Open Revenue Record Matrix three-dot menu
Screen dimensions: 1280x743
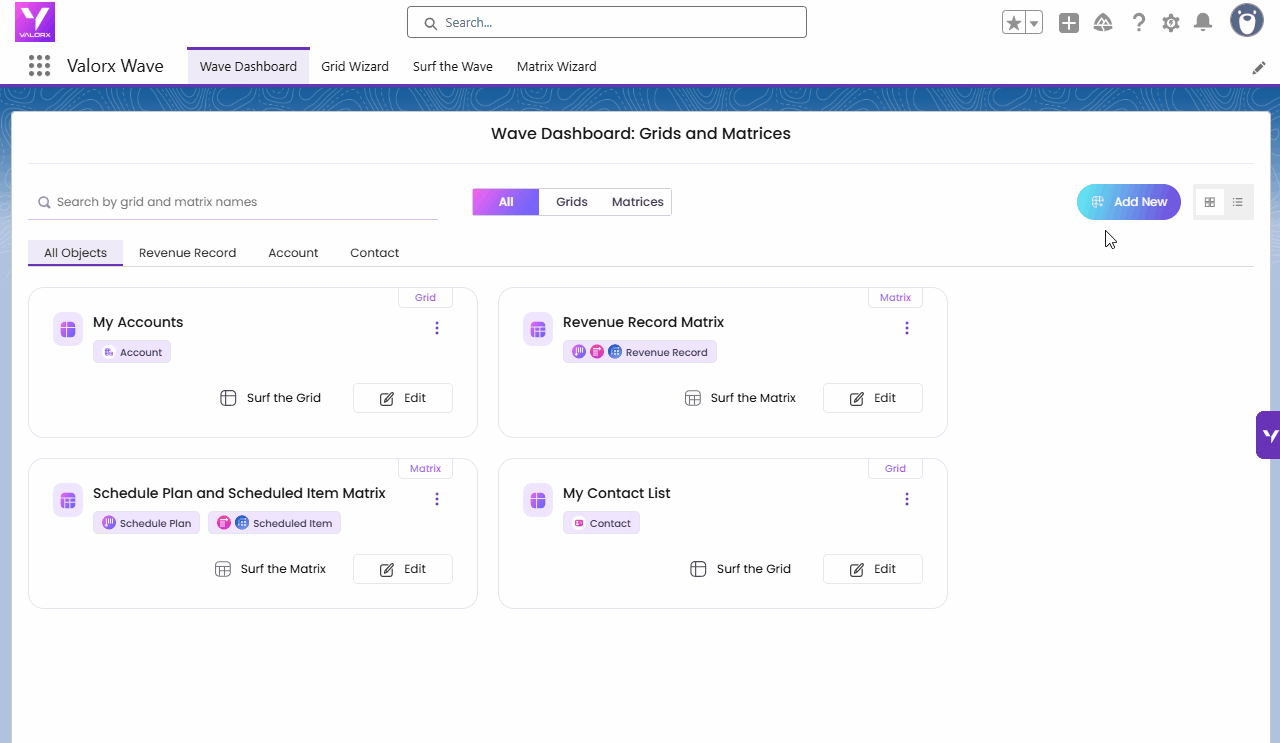point(907,328)
